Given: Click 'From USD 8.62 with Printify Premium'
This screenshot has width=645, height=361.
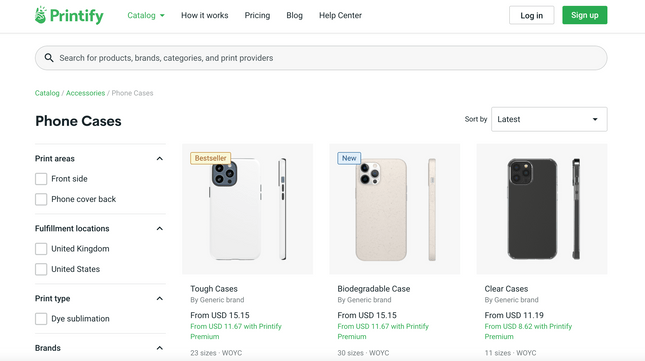Looking at the screenshot, I should 528,331.
